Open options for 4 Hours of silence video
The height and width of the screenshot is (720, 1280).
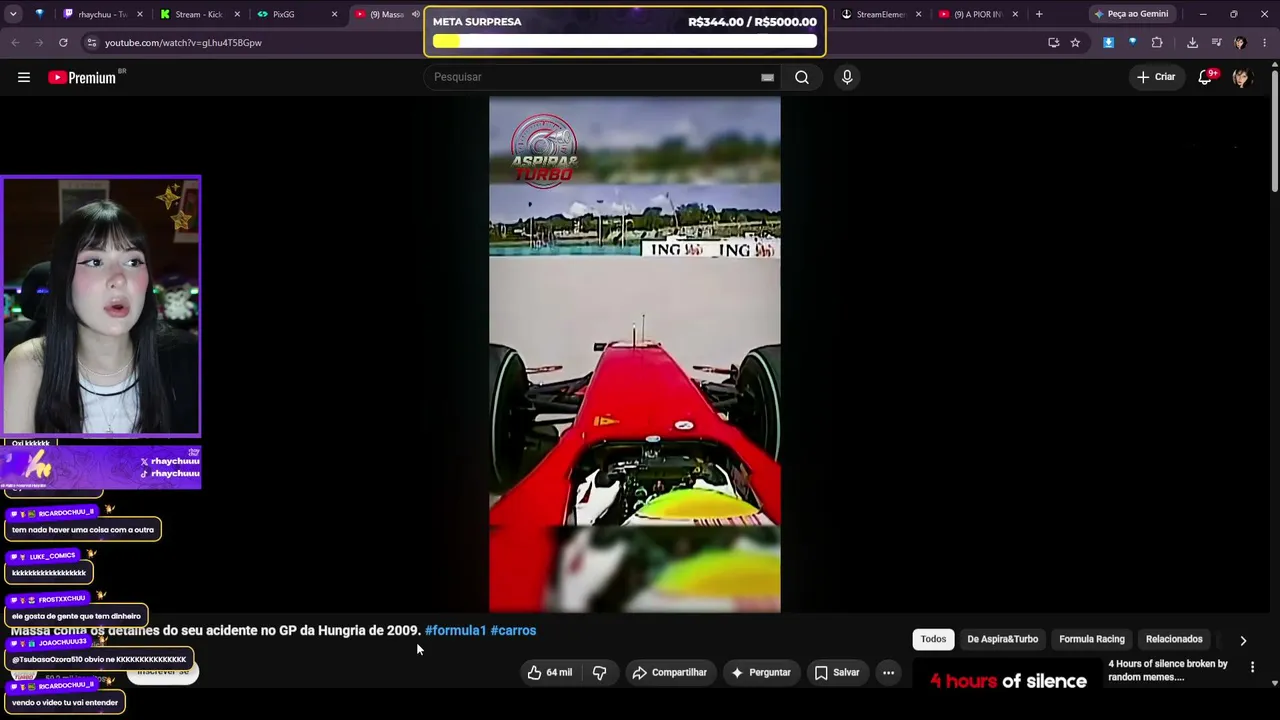coord(1252,667)
